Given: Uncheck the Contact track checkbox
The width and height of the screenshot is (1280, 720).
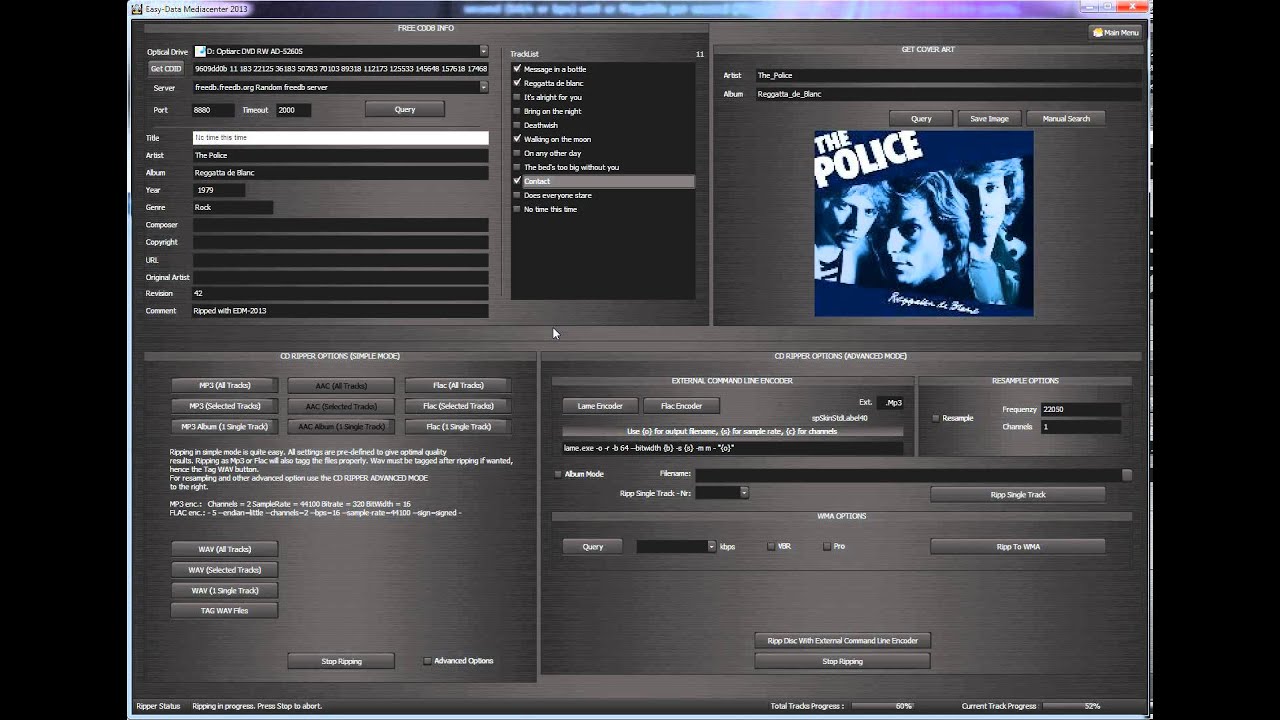Looking at the screenshot, I should [x=517, y=181].
